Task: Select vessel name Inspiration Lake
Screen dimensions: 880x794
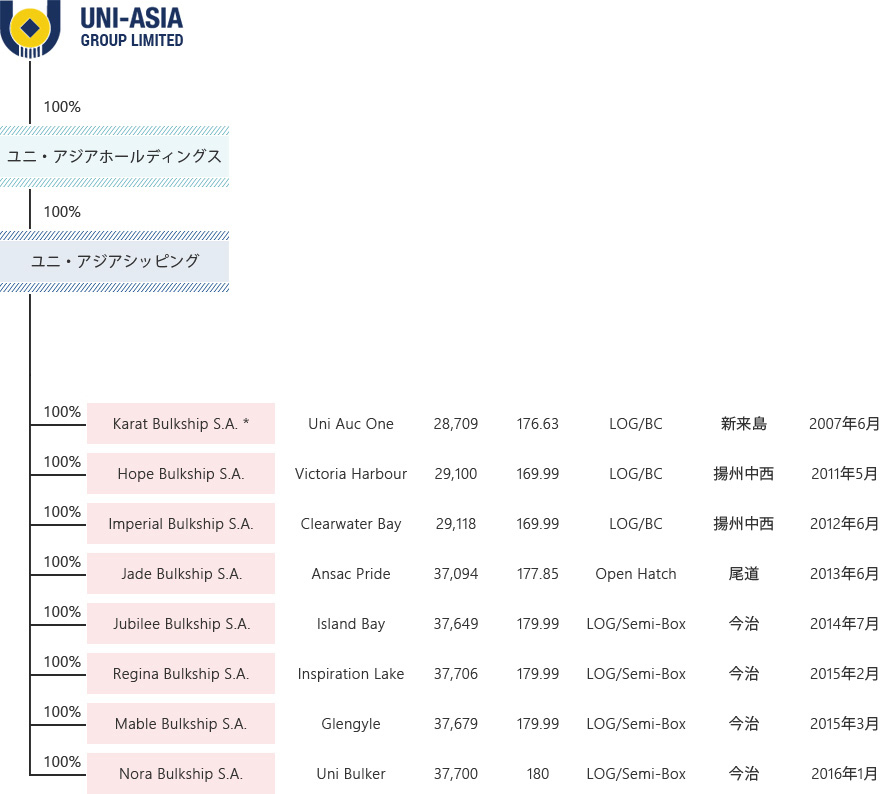Action: tap(351, 674)
